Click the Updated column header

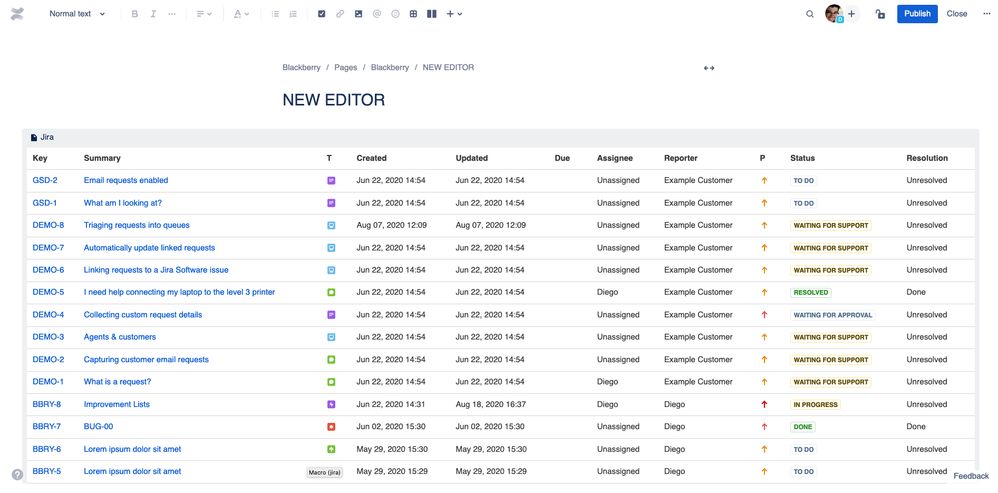tap(472, 158)
